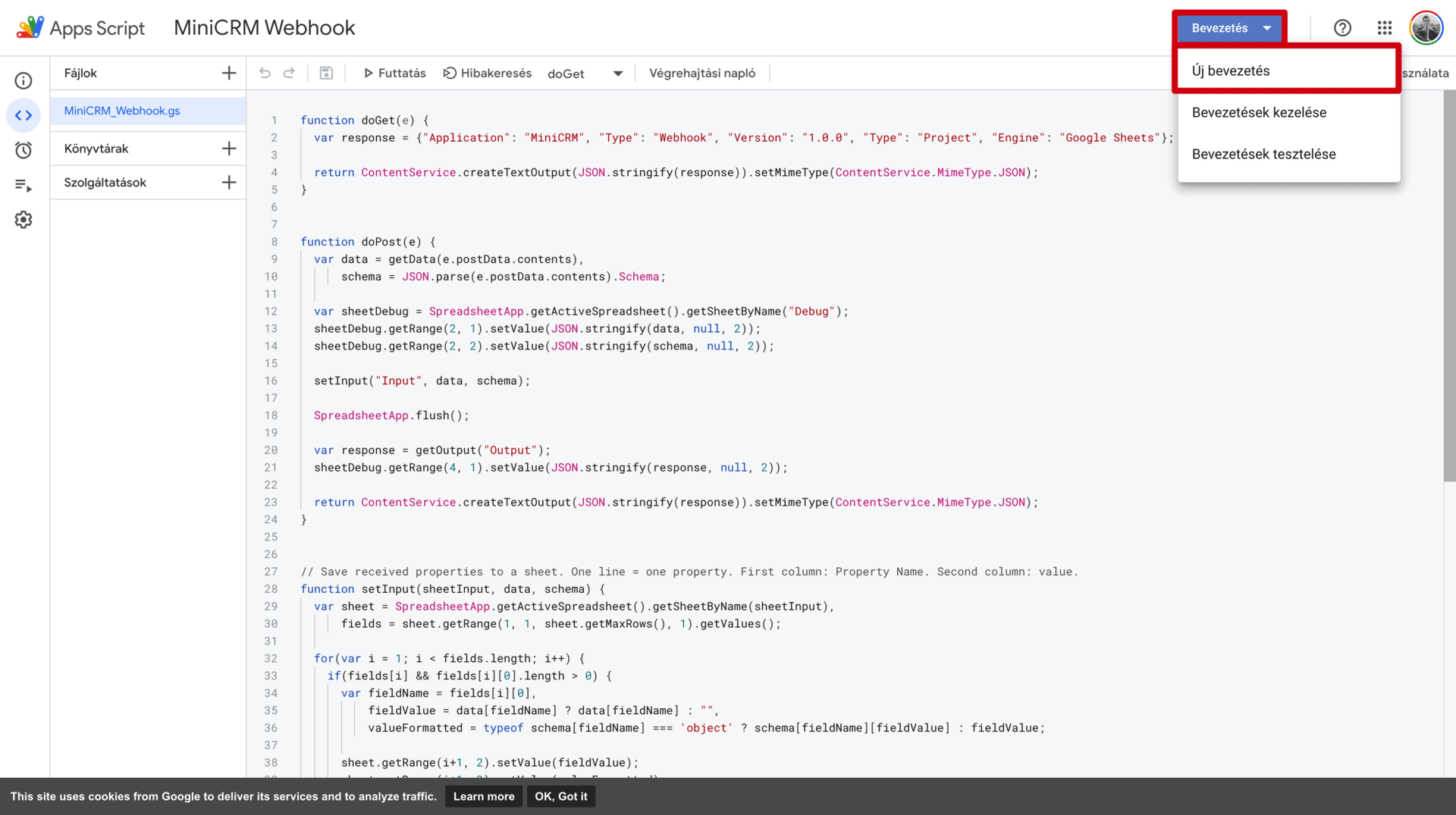1456x815 pixels.
Task: Click the undo arrow in toolbar
Action: (x=265, y=74)
